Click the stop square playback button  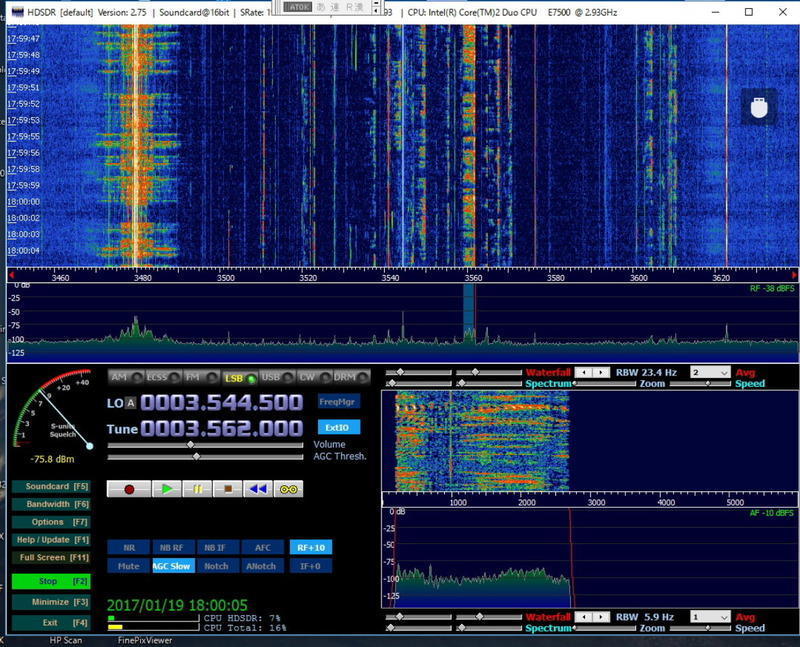(x=228, y=489)
